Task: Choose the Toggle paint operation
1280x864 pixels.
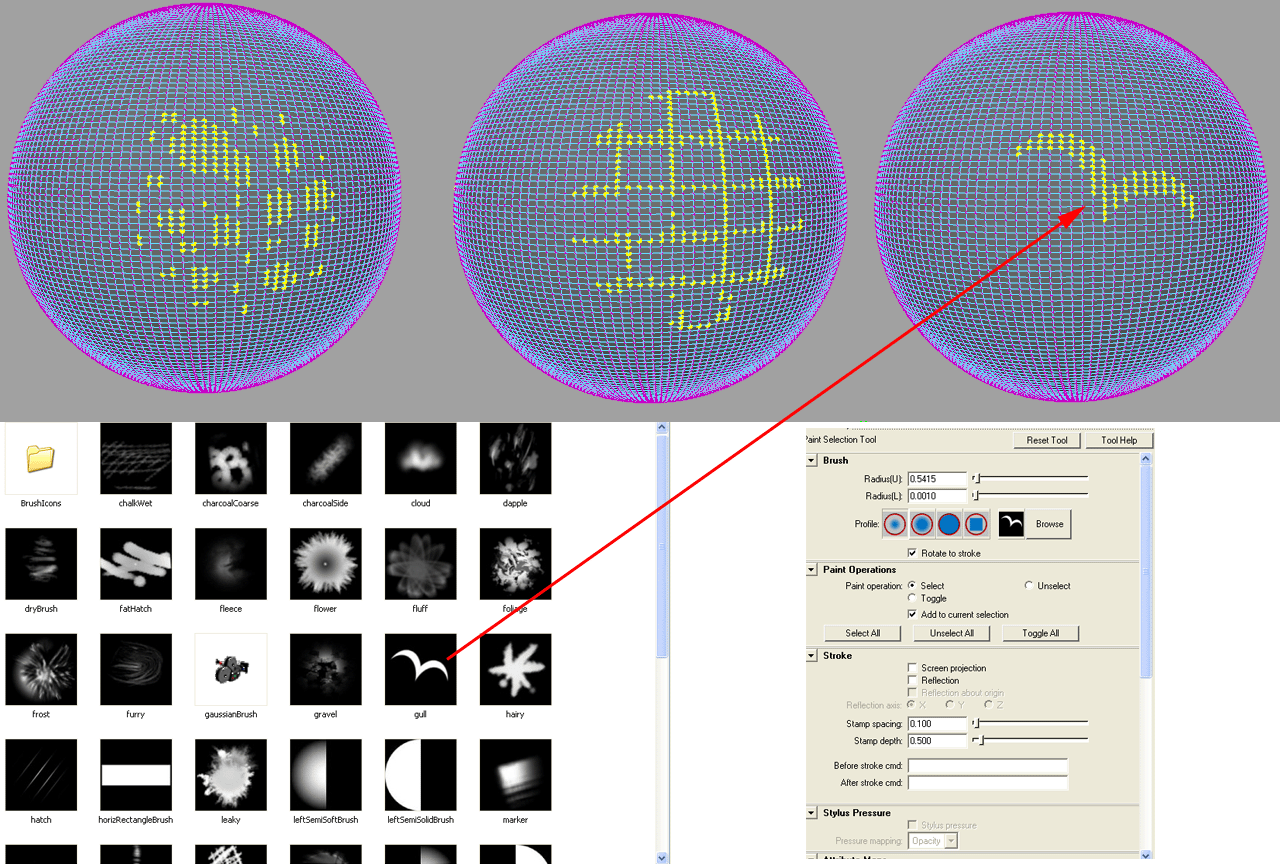Action: 912,598
